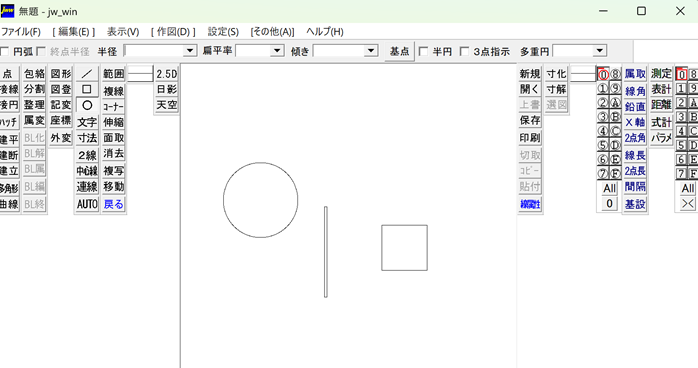Select the 複写 copy tool
This screenshot has width=698, height=368.
tap(114, 171)
